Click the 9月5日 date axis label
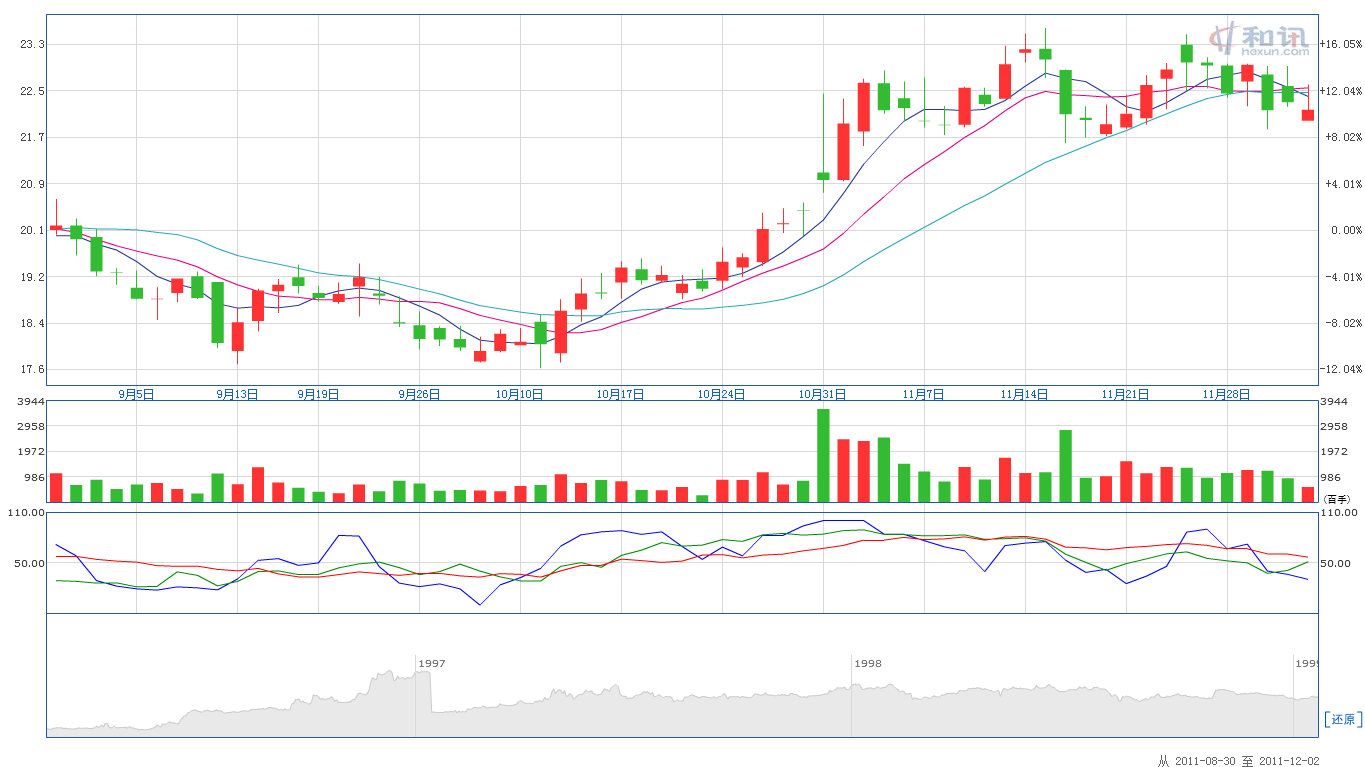The height and width of the screenshot is (767, 1365). coord(136,394)
